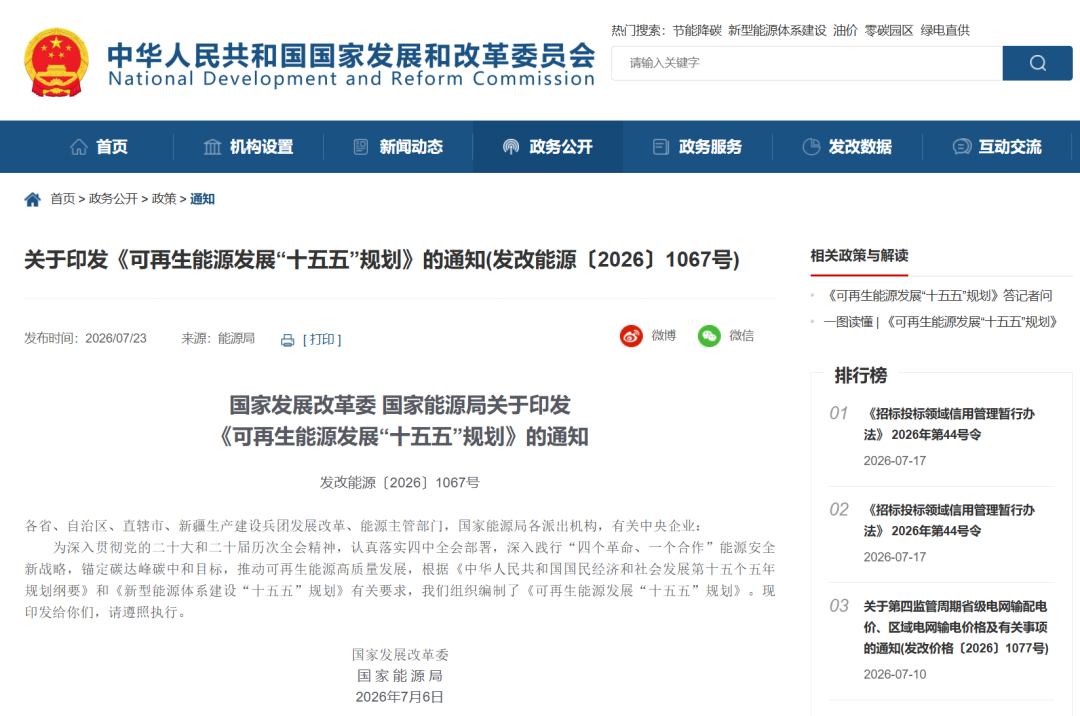Click the 政务公开 broadcast icon
Screen dimensions: 1080x716
click(x=511, y=147)
